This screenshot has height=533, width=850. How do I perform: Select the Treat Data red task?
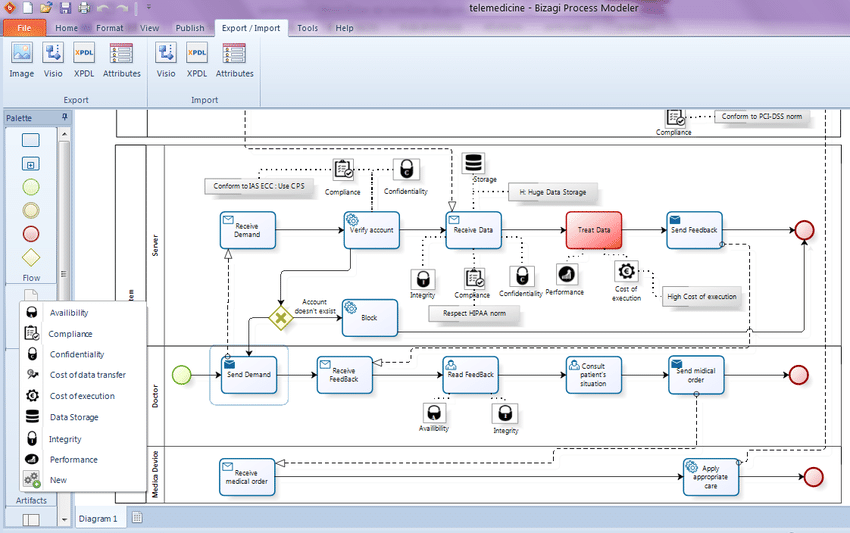point(594,230)
